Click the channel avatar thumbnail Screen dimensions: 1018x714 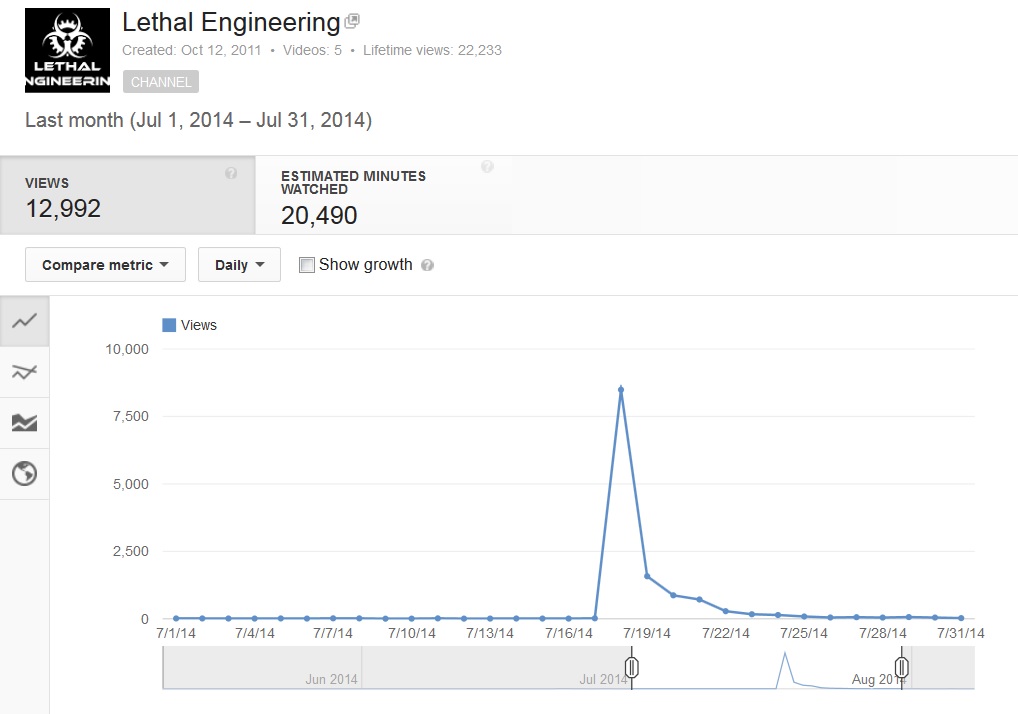tap(67, 50)
